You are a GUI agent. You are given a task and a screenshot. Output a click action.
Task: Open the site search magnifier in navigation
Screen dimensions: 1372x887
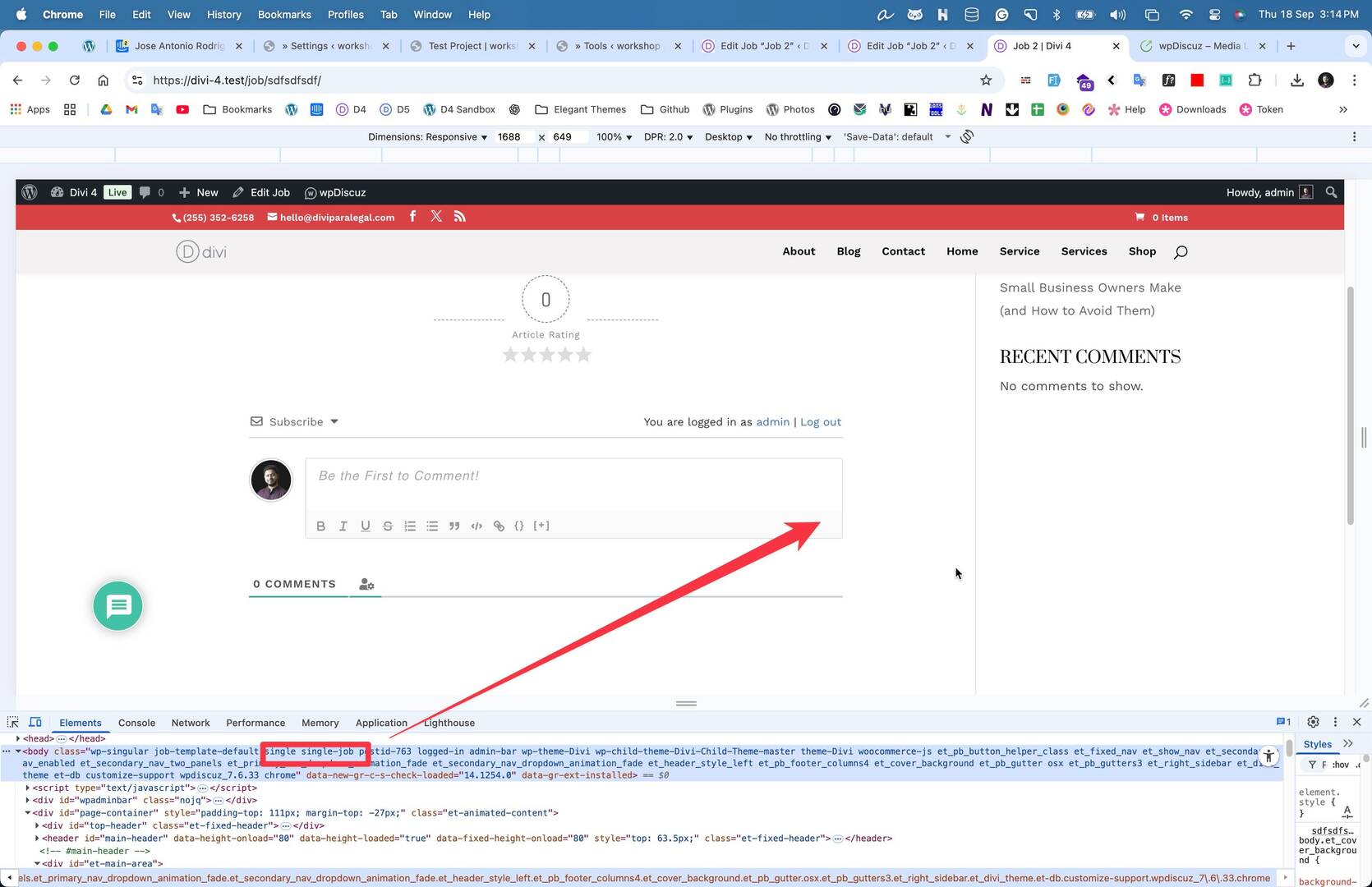pos(1181,252)
